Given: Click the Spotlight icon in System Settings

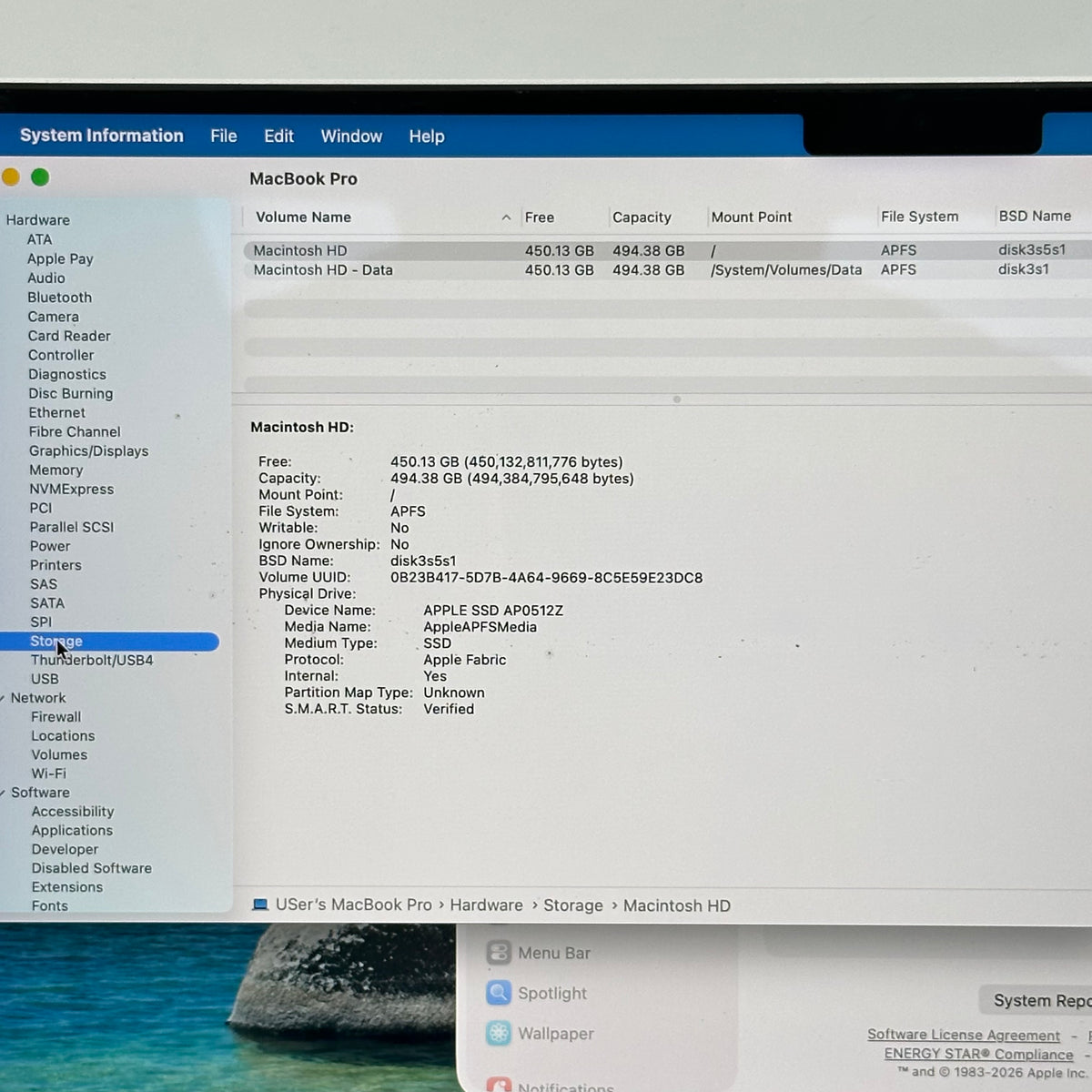Looking at the screenshot, I should (499, 993).
